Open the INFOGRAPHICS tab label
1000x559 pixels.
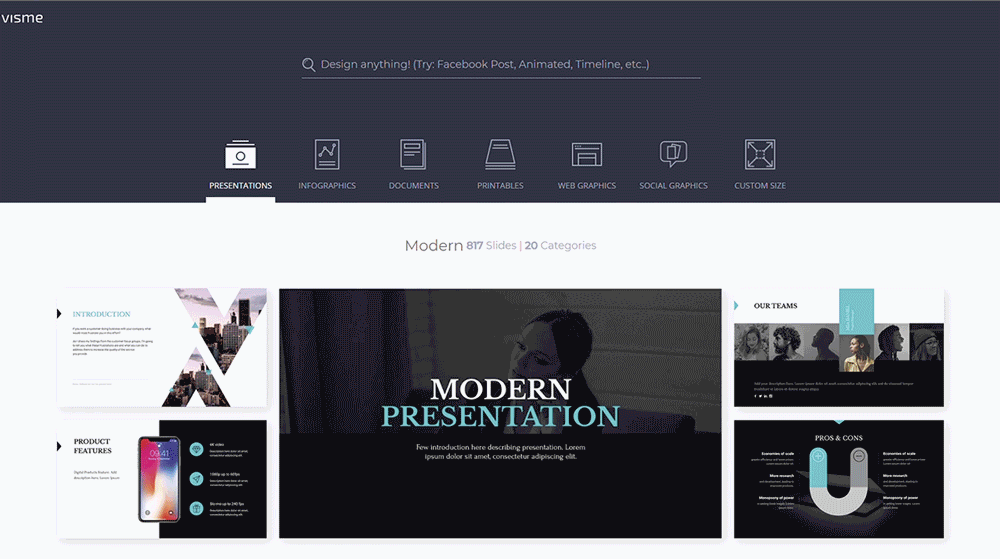pyautogui.click(x=327, y=185)
